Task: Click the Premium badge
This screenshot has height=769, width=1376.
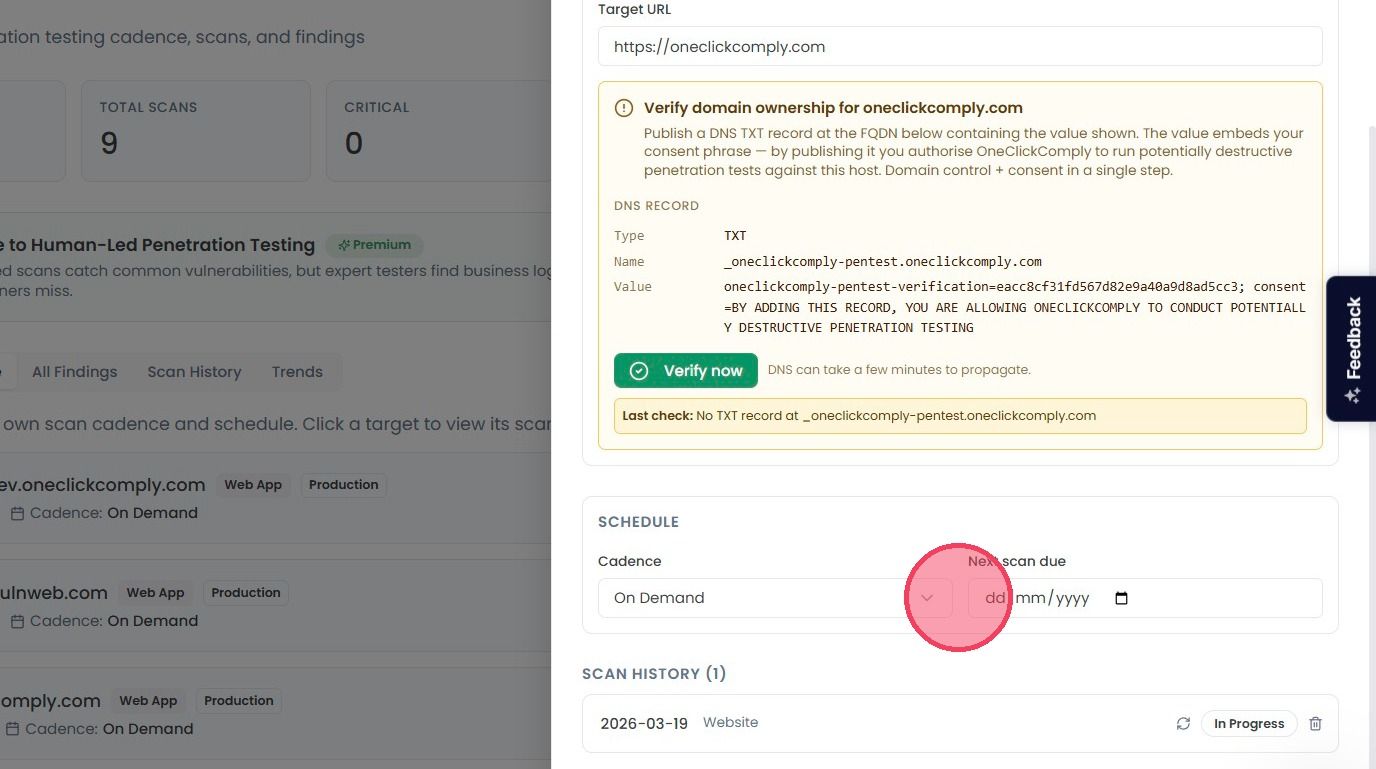Action: [374, 245]
